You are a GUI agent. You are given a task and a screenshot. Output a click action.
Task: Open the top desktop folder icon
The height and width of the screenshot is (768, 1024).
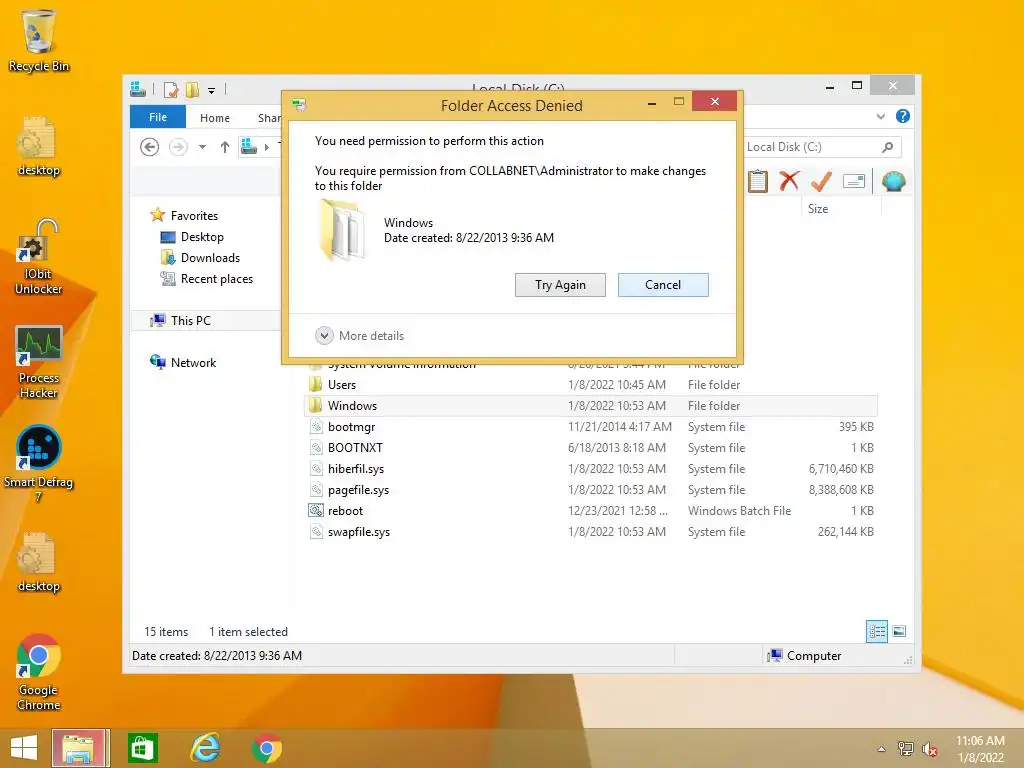click(38, 146)
